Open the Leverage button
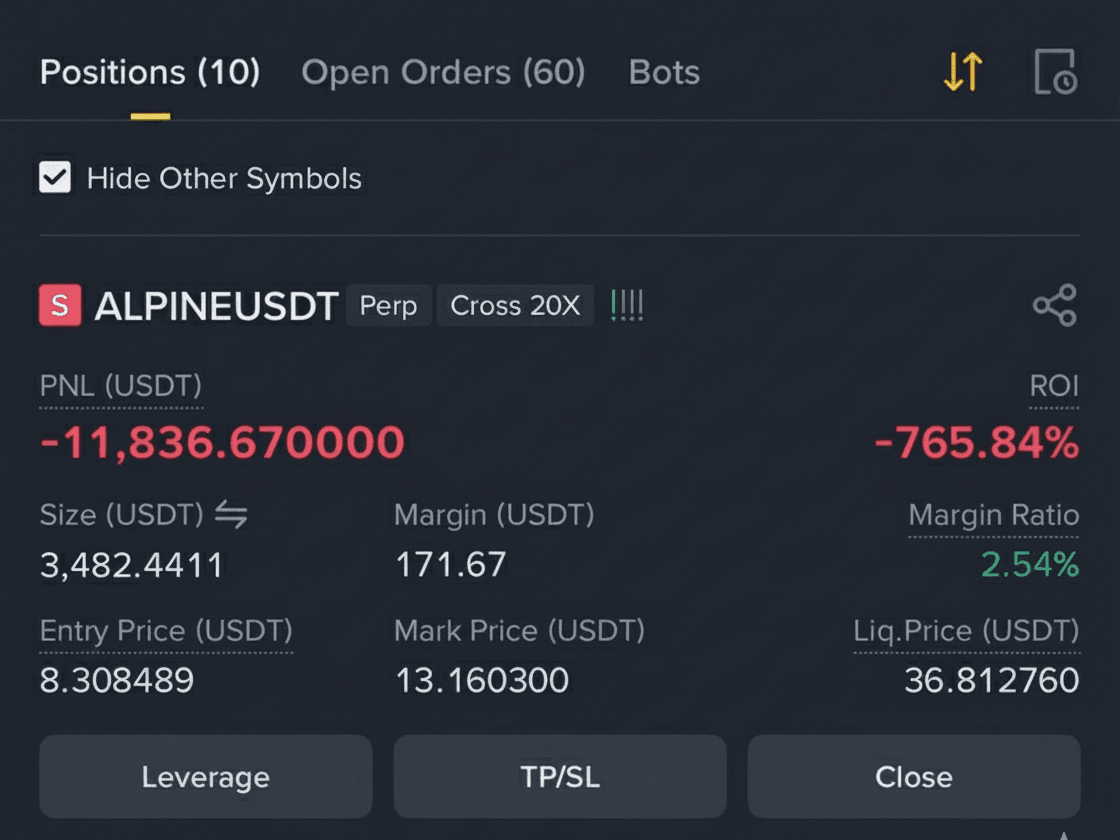Viewport: 1120px width, 840px height. tap(206, 776)
